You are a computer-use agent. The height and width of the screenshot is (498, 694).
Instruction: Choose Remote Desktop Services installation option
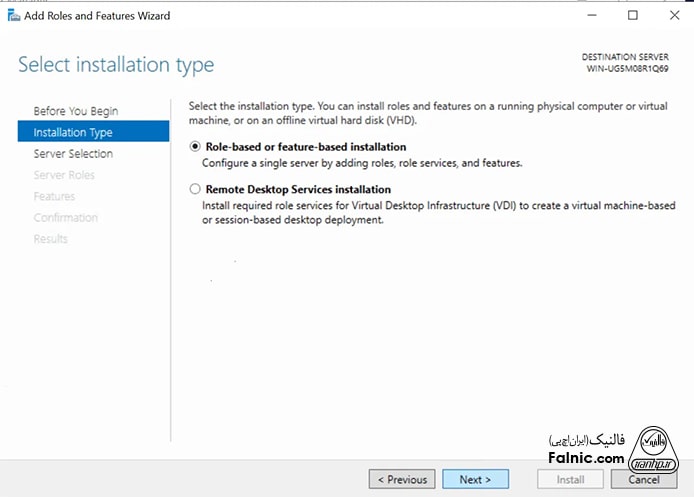tap(194, 189)
